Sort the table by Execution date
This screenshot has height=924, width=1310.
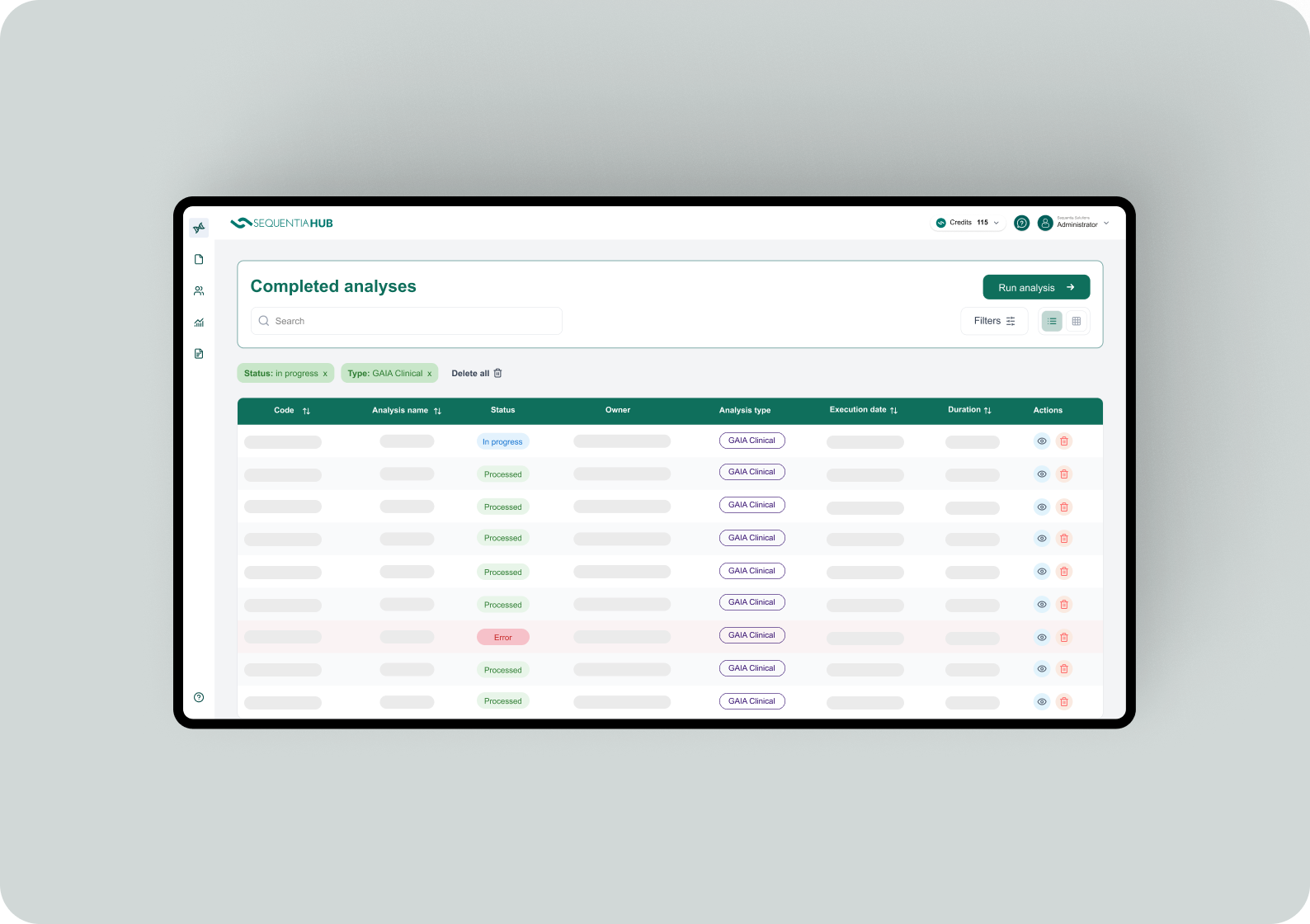(893, 410)
